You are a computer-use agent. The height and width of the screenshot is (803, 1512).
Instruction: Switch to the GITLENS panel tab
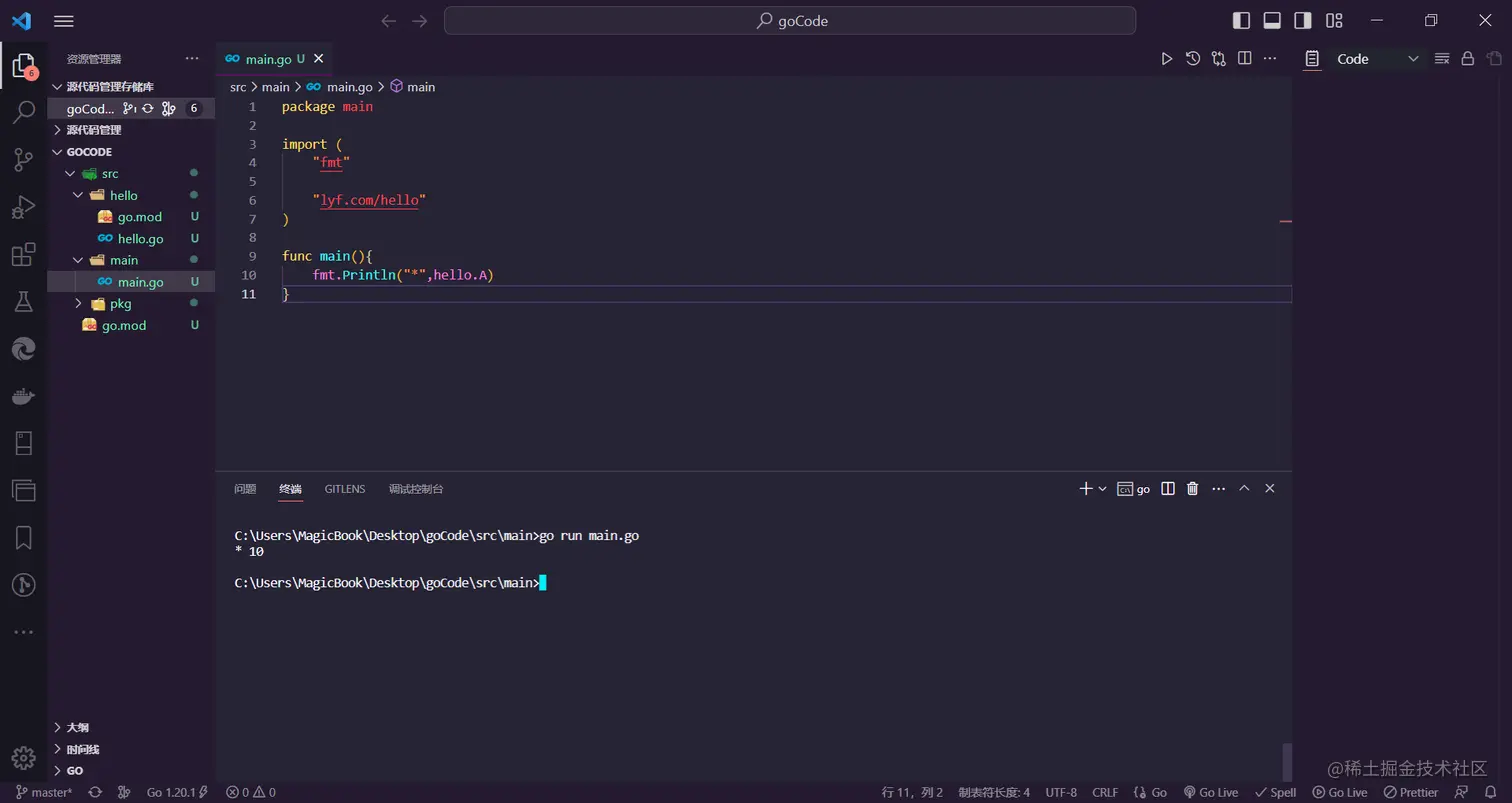(345, 489)
